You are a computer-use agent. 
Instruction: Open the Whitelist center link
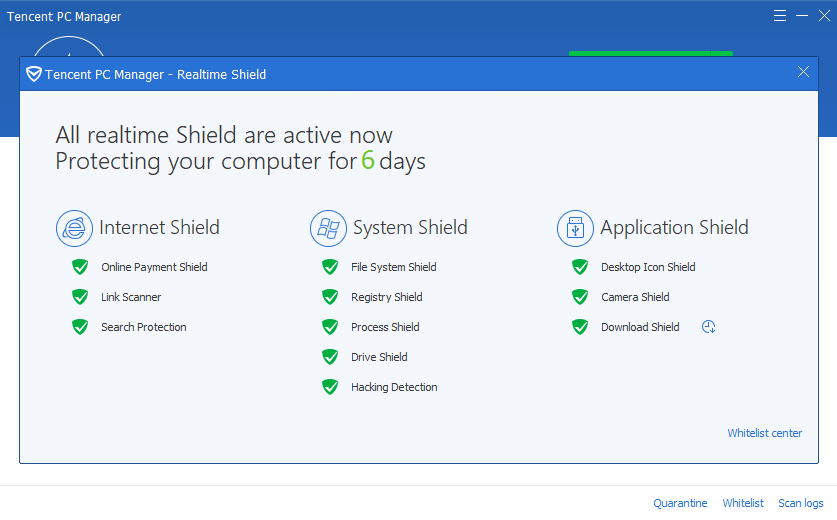[764, 433]
